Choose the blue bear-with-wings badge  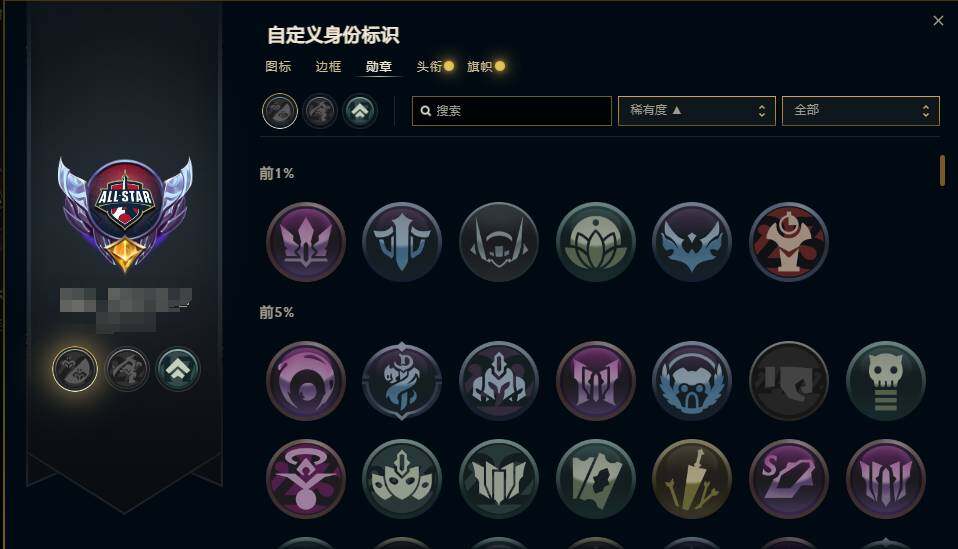[x=692, y=381]
